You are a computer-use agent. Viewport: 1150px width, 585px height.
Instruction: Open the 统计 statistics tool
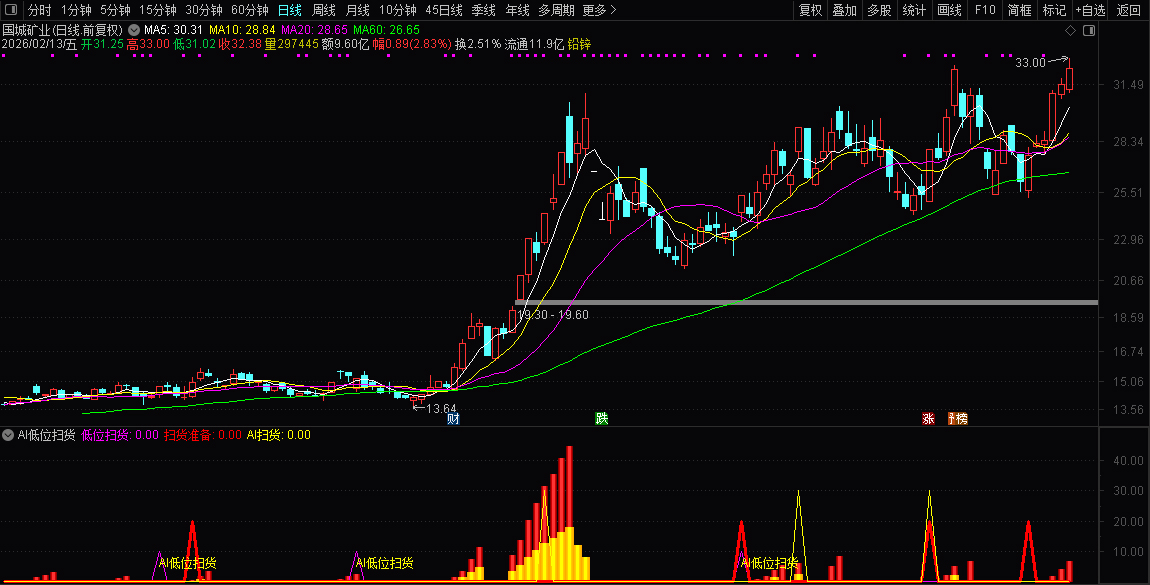[x=914, y=10]
